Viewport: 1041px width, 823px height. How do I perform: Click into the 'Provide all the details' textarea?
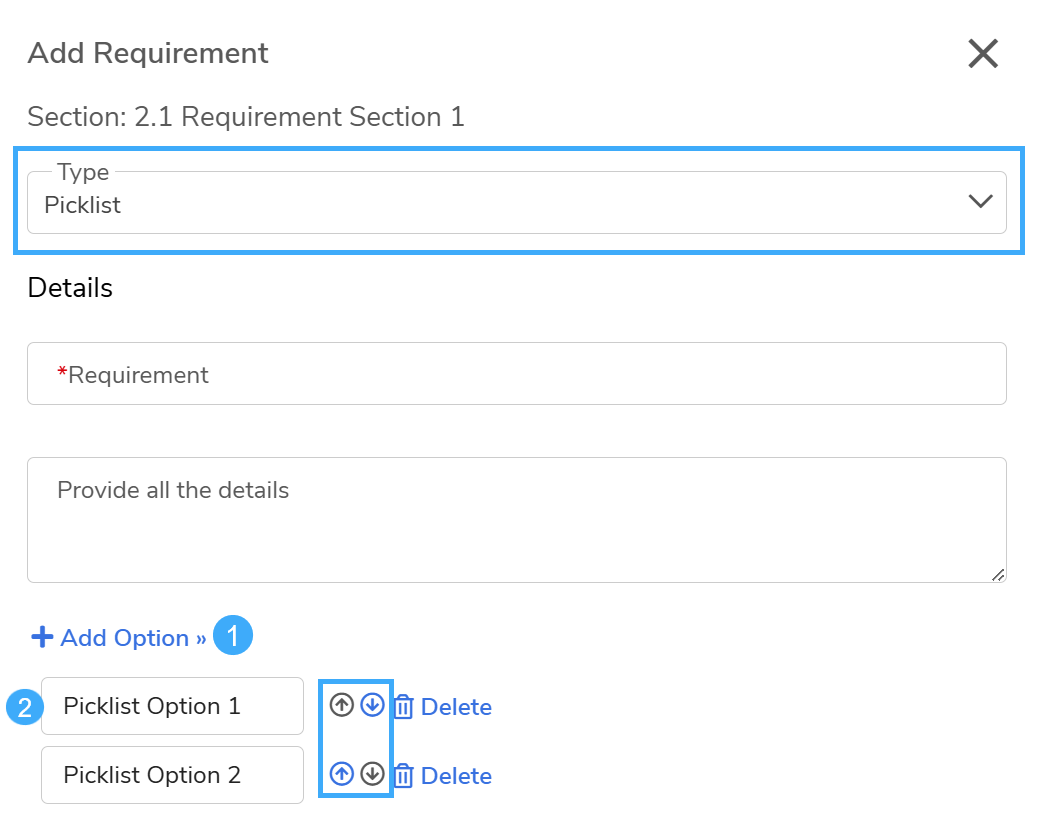coord(516,519)
